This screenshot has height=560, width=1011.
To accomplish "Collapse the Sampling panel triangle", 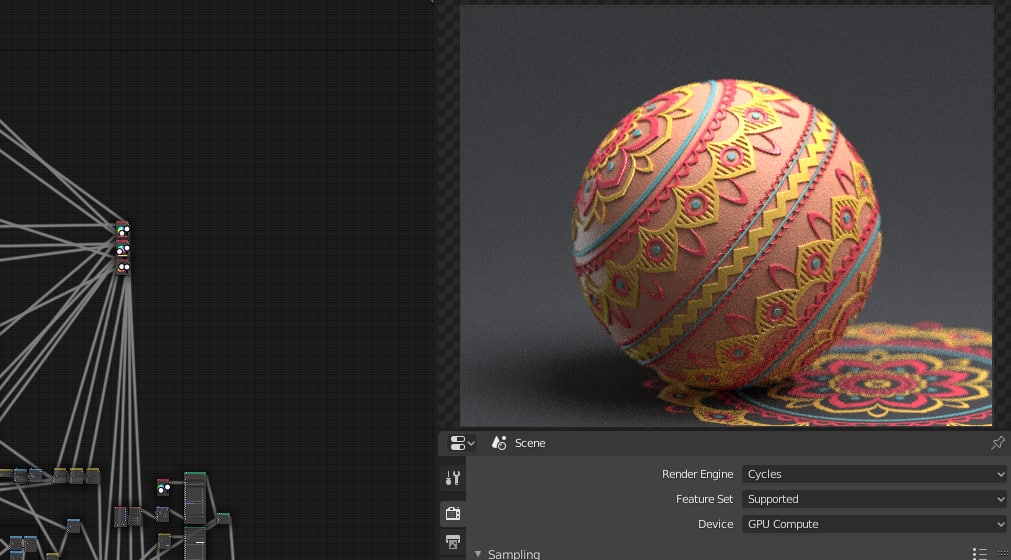I will (x=478, y=554).
